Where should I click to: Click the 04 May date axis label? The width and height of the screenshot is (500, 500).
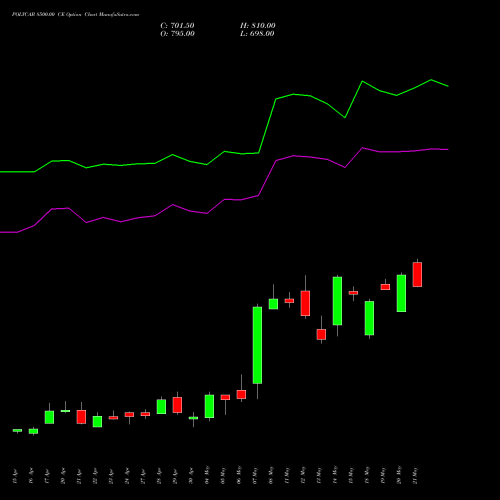click(207, 475)
